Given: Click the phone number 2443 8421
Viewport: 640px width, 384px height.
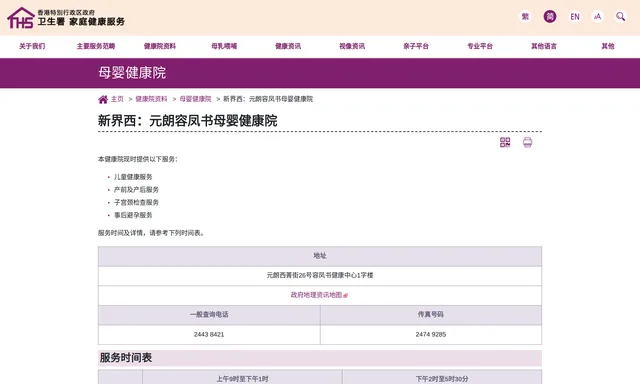Looking at the screenshot, I should (209, 335).
